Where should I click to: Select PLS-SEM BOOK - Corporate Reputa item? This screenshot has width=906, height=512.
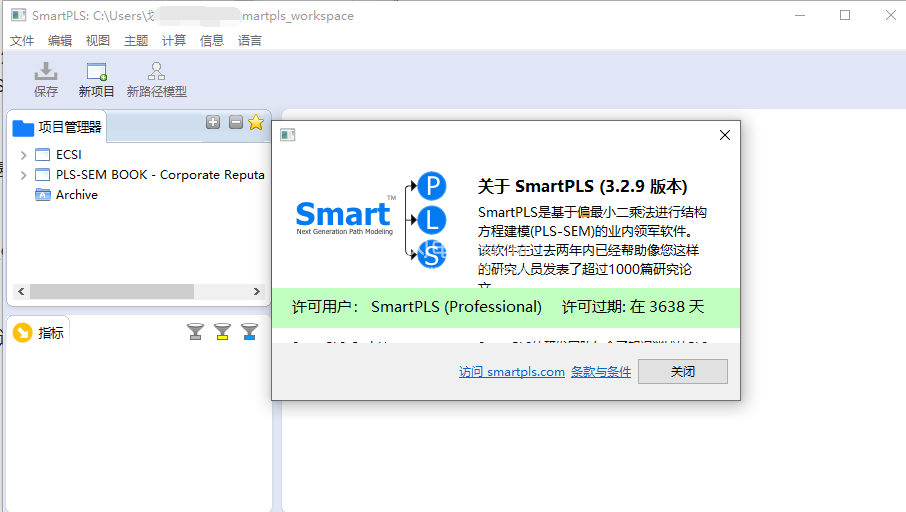[x=160, y=175]
